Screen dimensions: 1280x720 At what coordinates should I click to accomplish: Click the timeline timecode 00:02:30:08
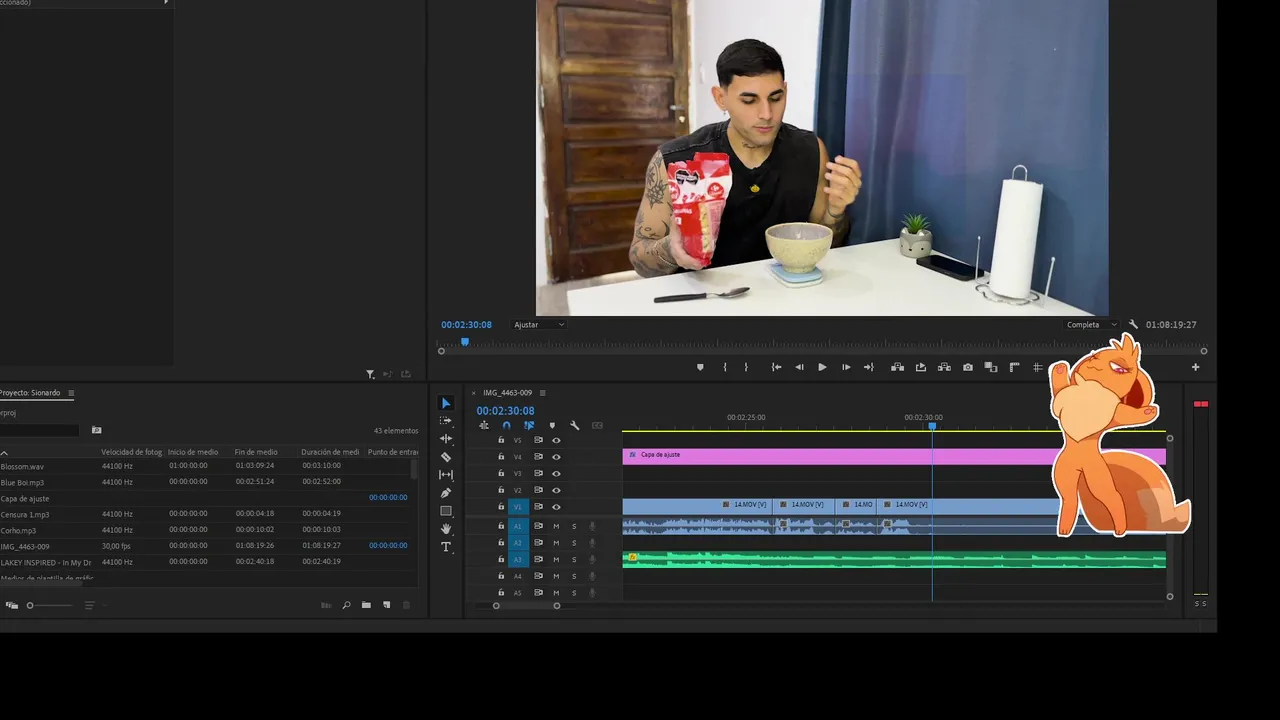click(505, 411)
